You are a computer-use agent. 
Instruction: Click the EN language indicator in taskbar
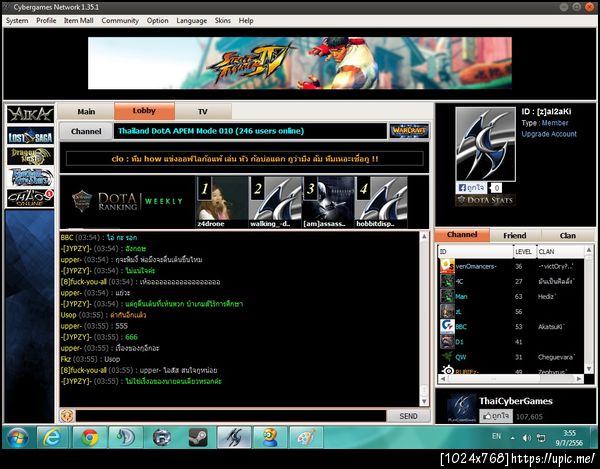pos(496,436)
